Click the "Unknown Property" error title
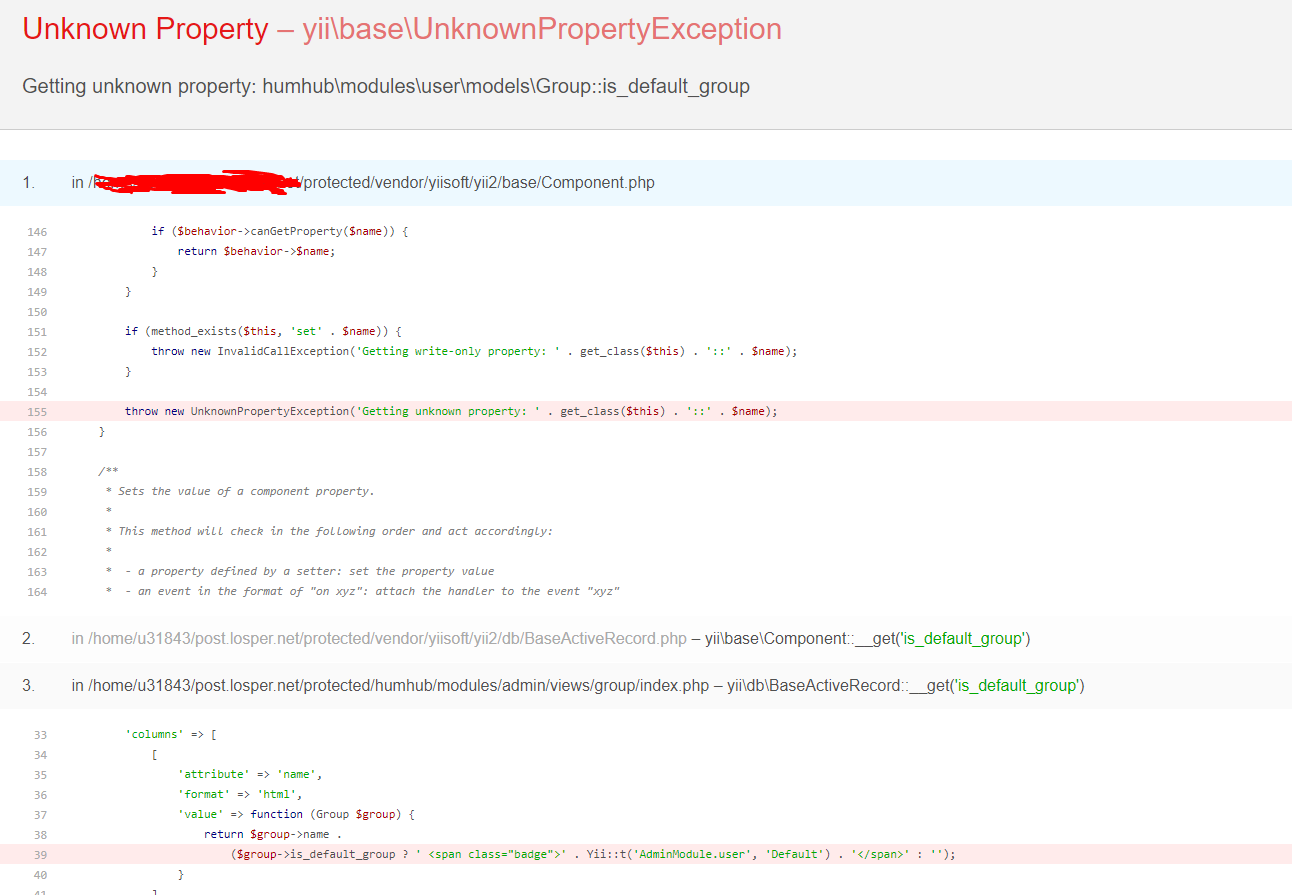Image resolution: width=1292 pixels, height=895 pixels. coord(145,29)
